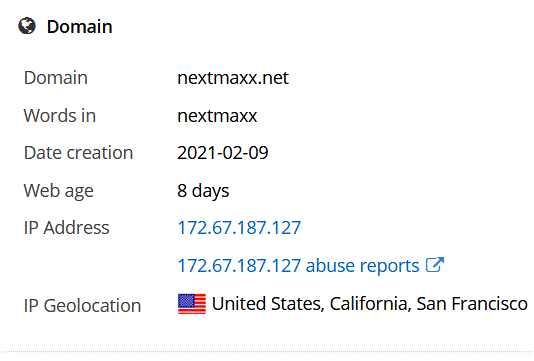Click the Web age row label

point(59,191)
